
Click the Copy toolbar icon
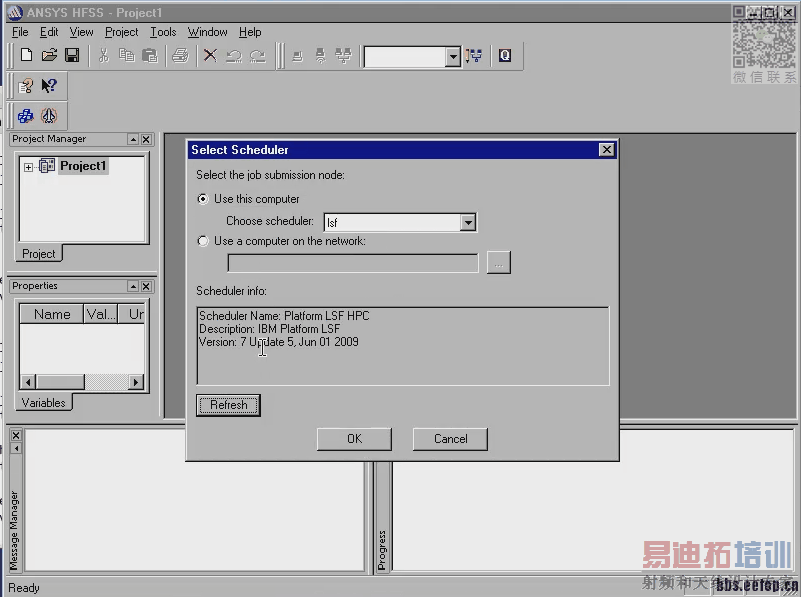click(127, 55)
